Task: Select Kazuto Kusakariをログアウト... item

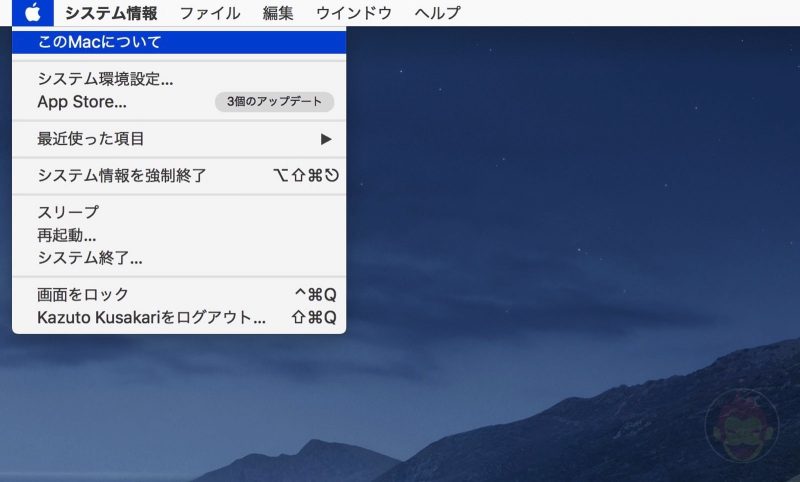Action: (179, 317)
